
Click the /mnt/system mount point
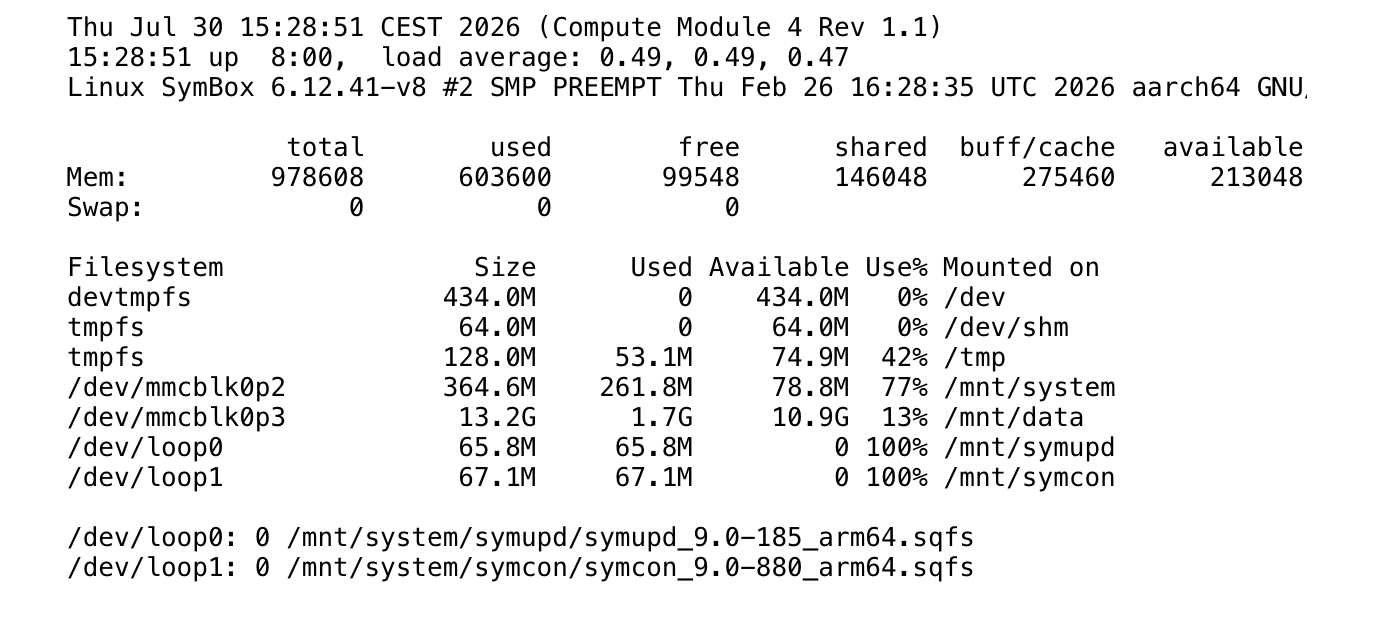coord(1029,388)
